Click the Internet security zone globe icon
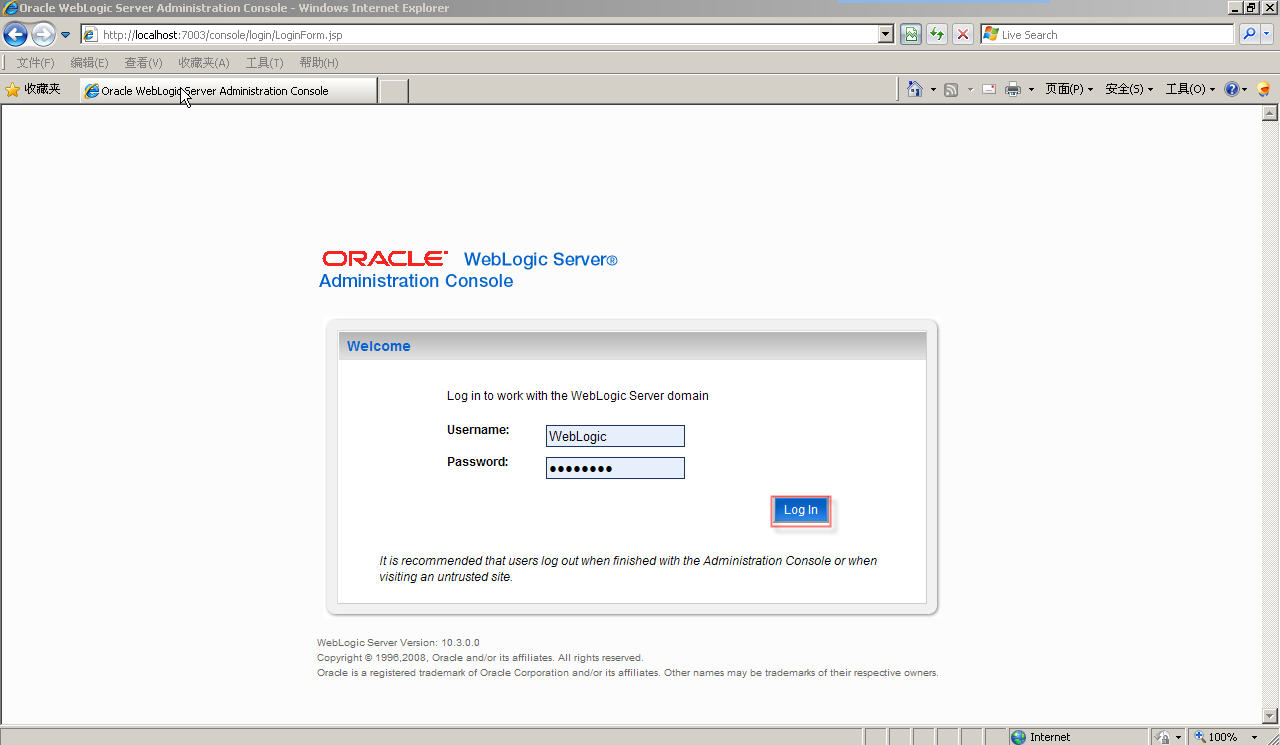1280x745 pixels. pyautogui.click(x=1019, y=737)
